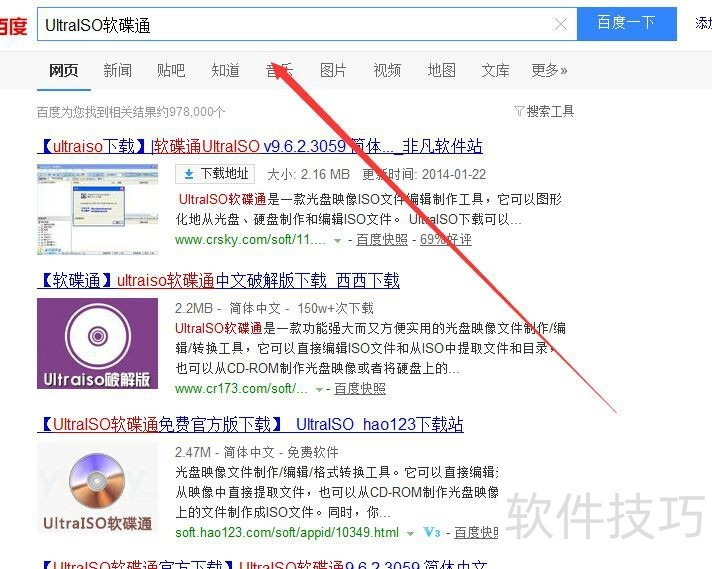
Task: Open the 非凡软件站 ultraiso下载 result title
Action: (260, 146)
